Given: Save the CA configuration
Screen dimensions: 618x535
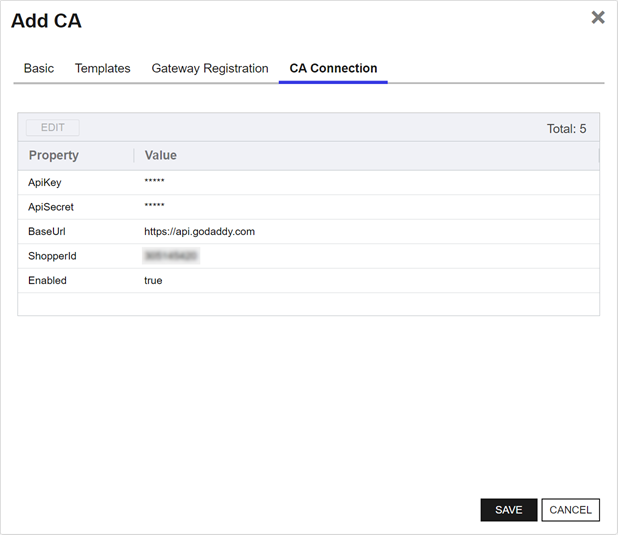Looking at the screenshot, I should [x=508, y=510].
